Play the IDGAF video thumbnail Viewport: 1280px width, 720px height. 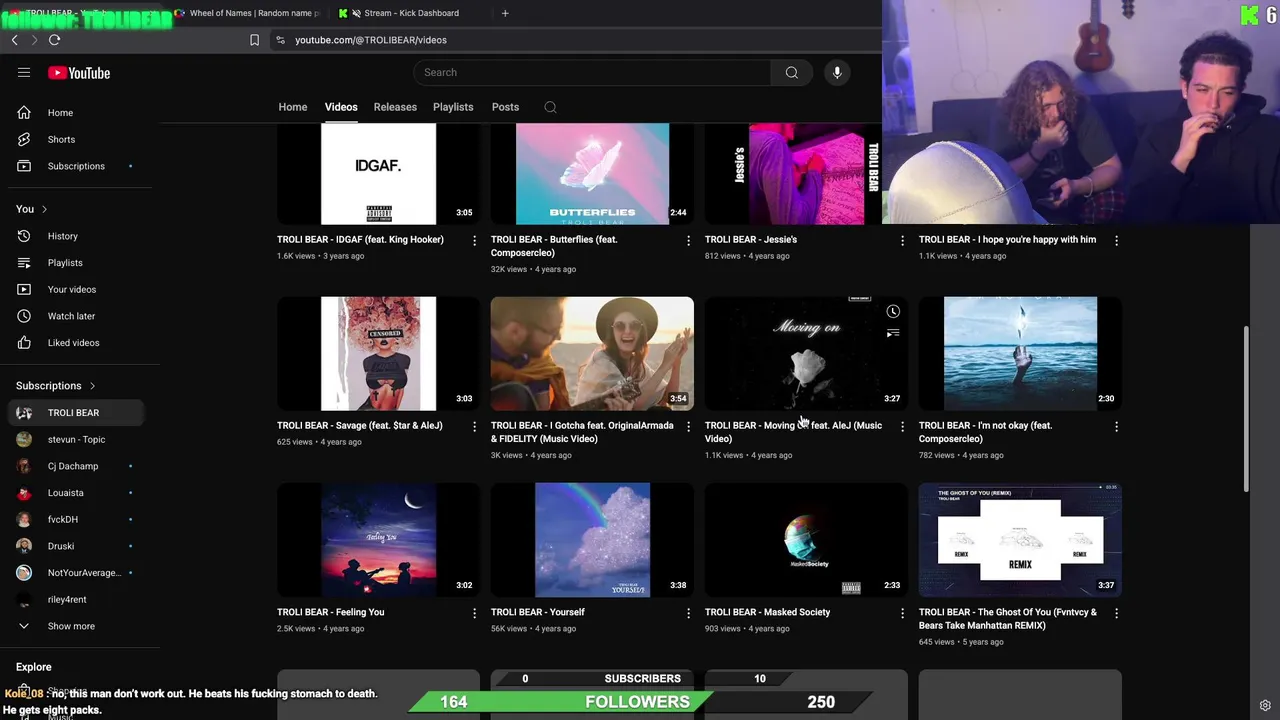pyautogui.click(x=378, y=174)
